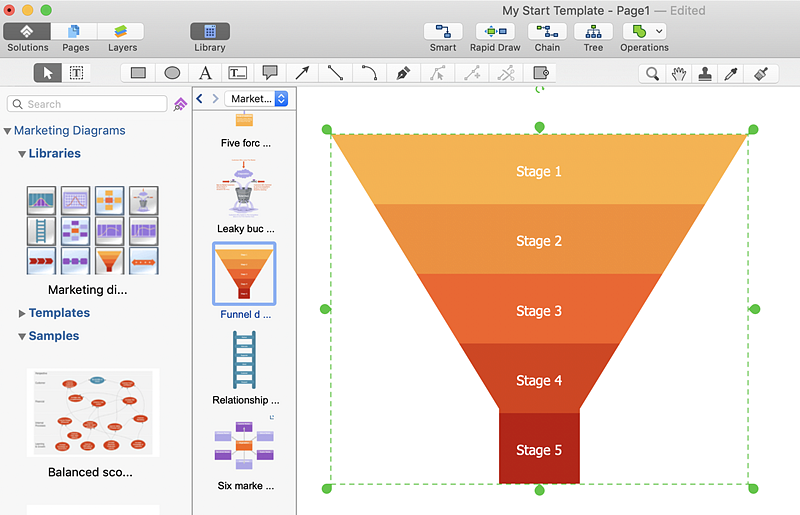
Task: Select the Rectangle shape tool
Action: 138,73
